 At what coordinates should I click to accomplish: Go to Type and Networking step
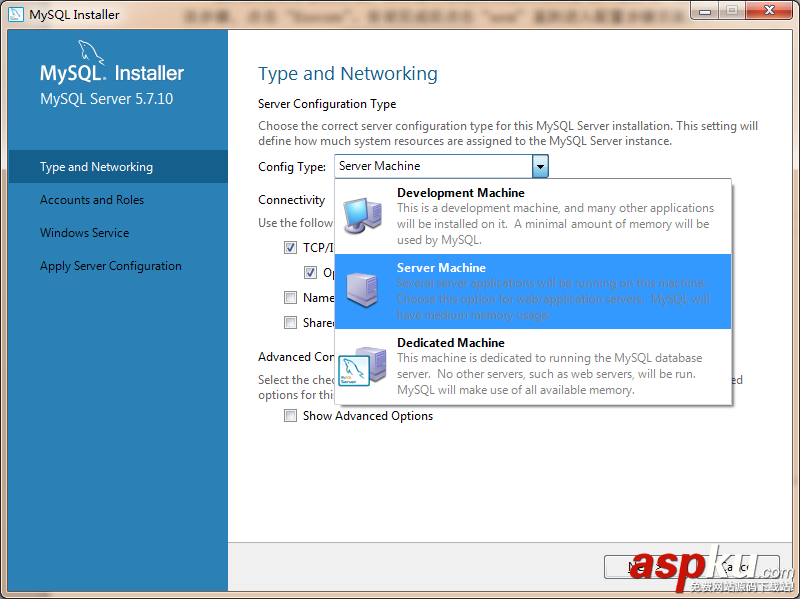pos(118,167)
